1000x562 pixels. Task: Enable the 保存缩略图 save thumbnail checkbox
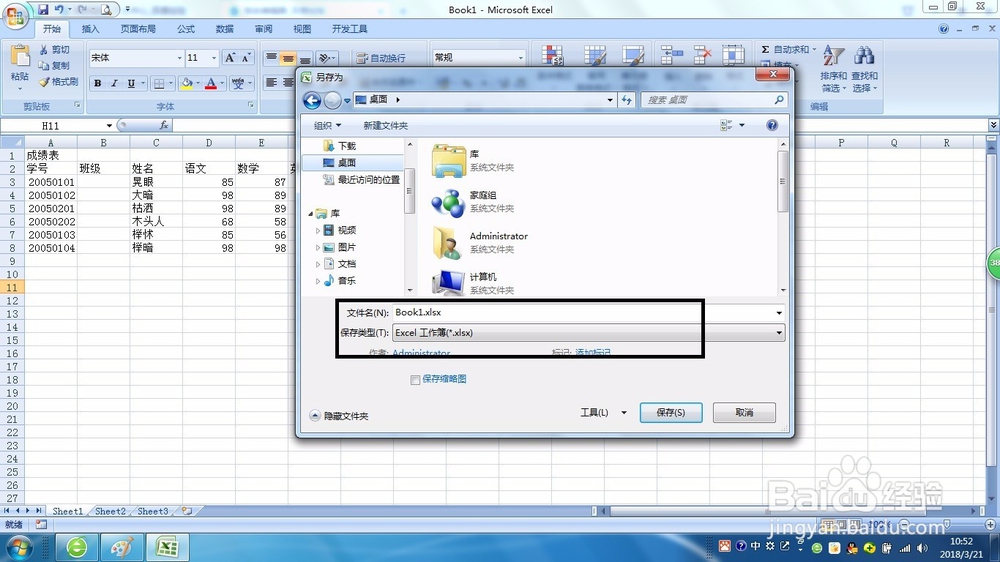click(415, 380)
